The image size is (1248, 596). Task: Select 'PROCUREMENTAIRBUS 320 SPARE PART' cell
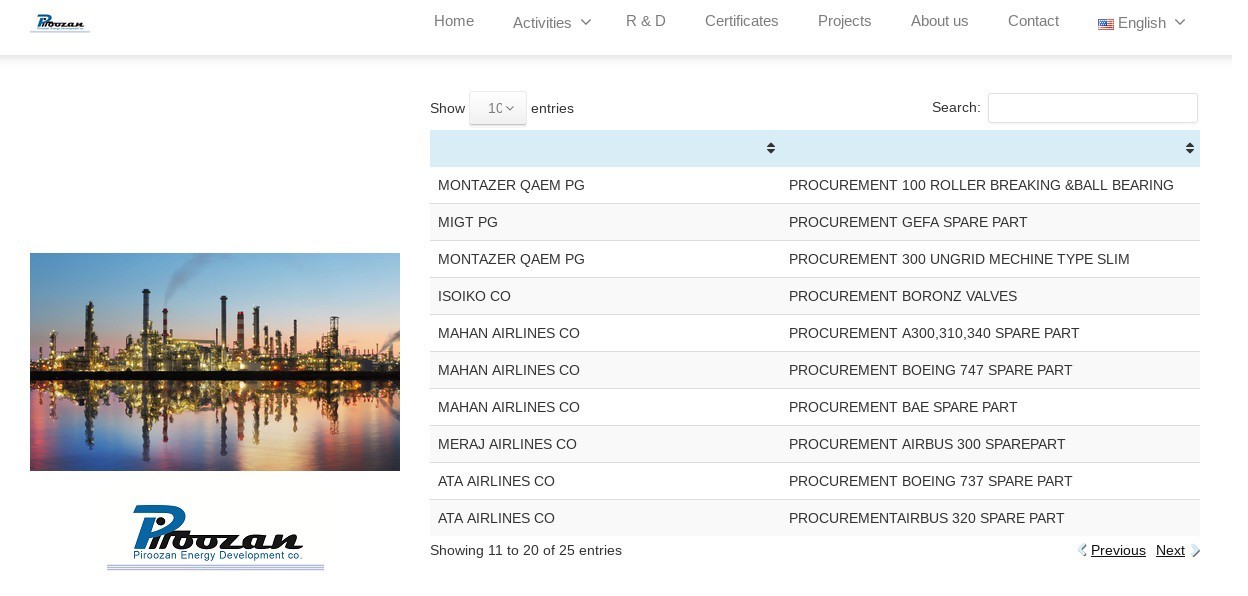click(990, 518)
